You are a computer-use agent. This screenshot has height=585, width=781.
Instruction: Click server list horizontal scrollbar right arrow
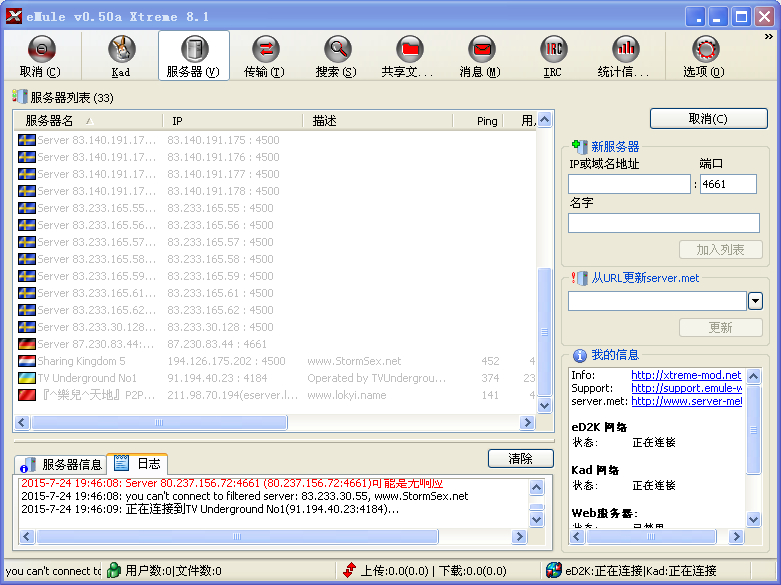click(527, 423)
